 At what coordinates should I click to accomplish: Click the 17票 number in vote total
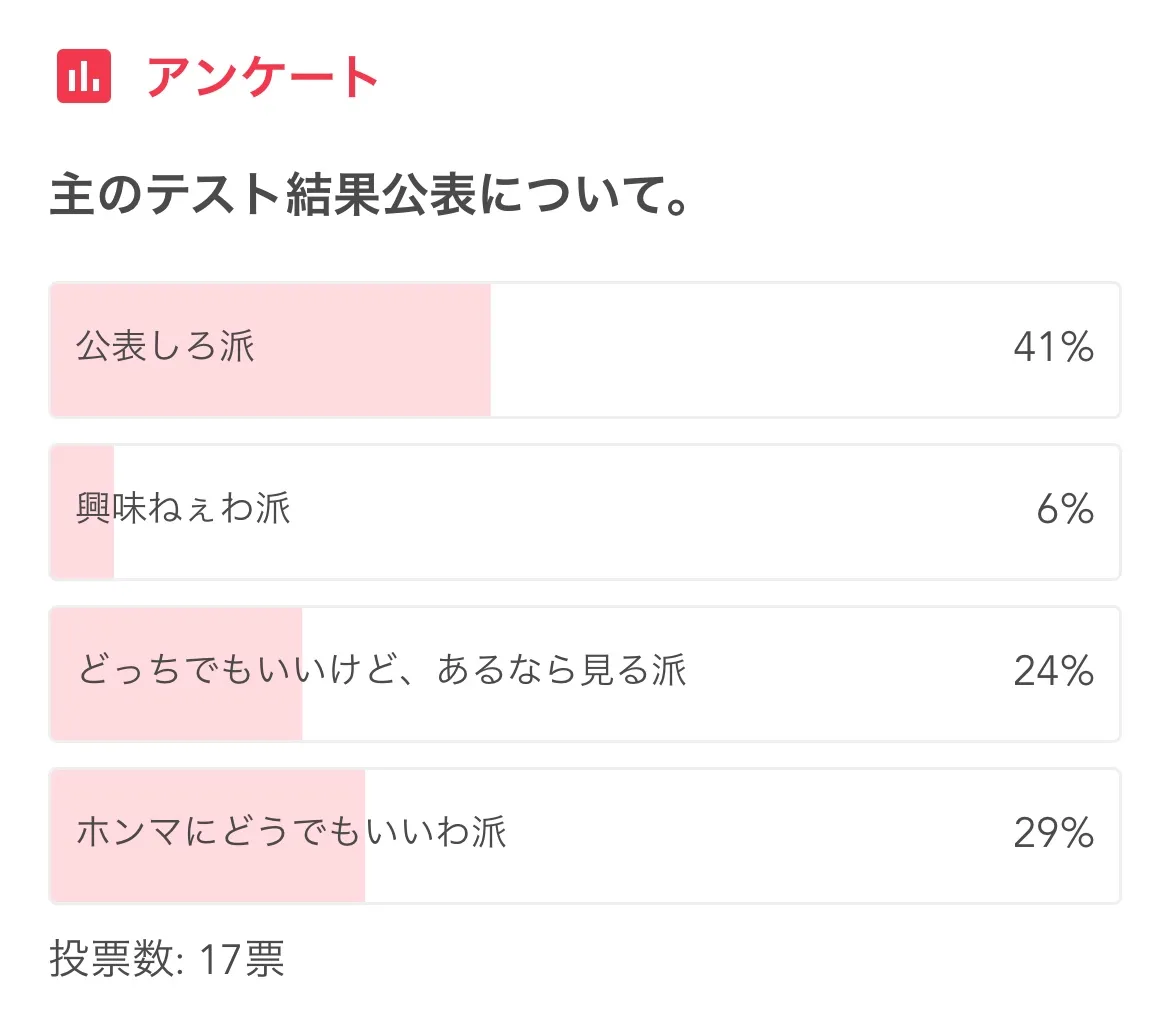tap(243, 958)
